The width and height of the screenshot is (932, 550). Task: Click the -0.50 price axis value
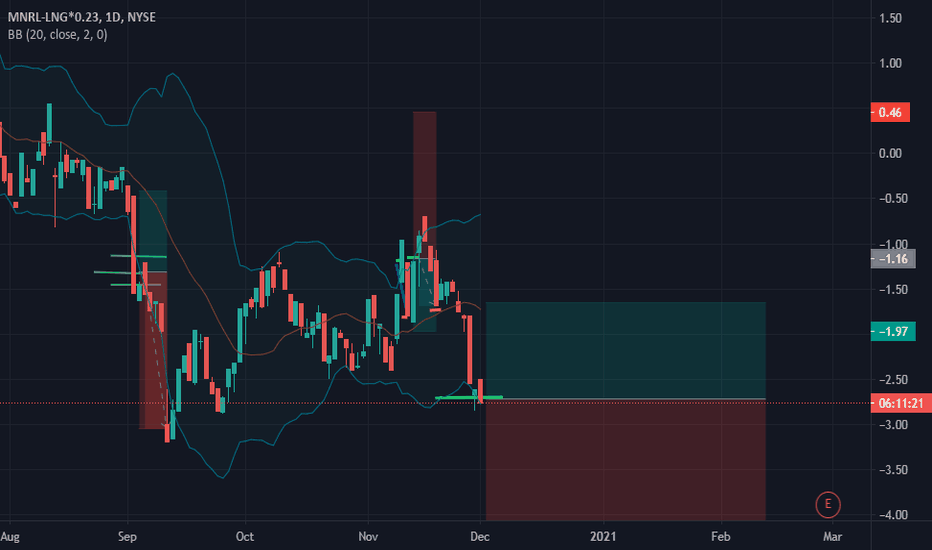(x=893, y=199)
